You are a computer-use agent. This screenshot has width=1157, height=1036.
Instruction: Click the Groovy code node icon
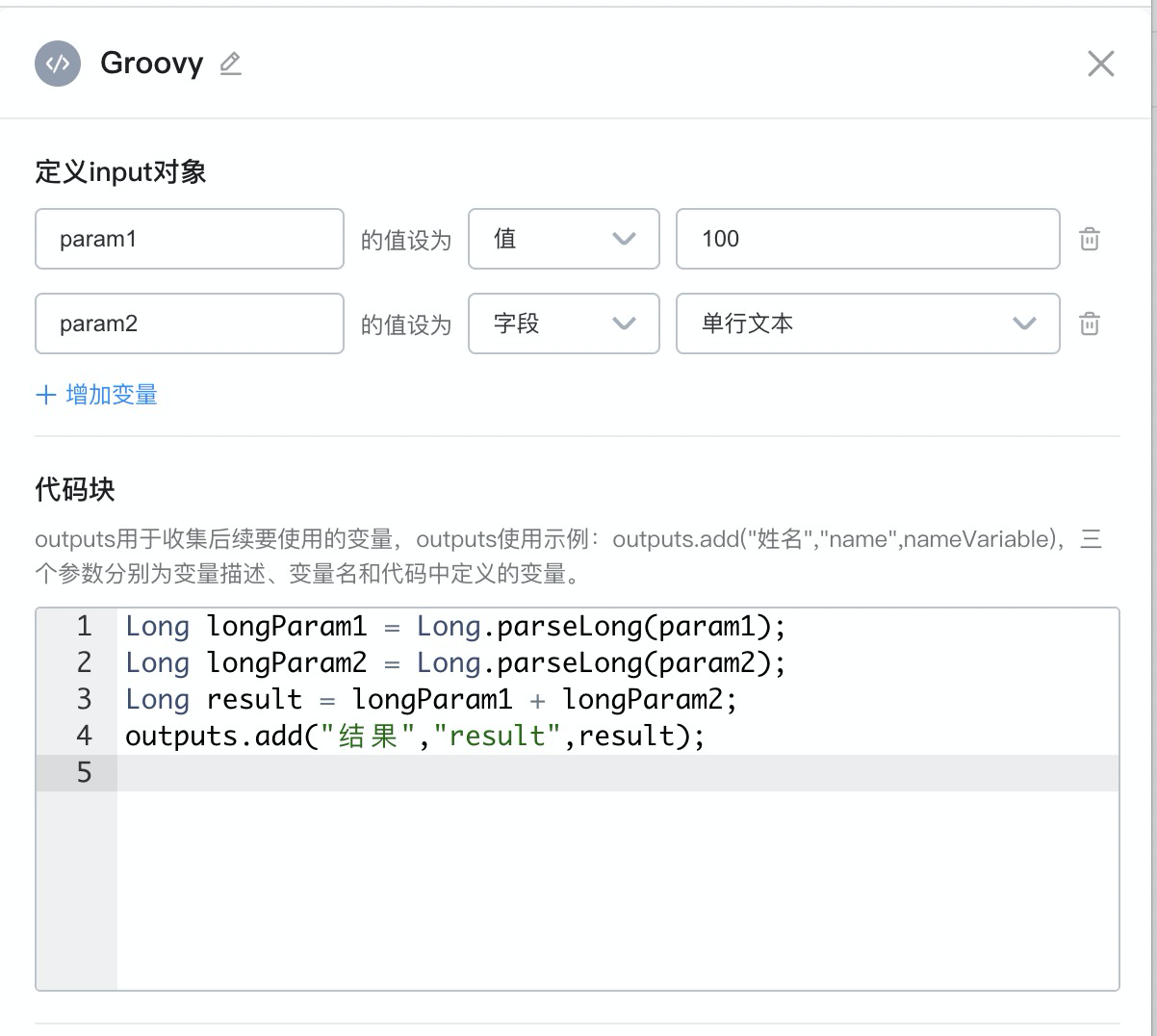click(58, 64)
